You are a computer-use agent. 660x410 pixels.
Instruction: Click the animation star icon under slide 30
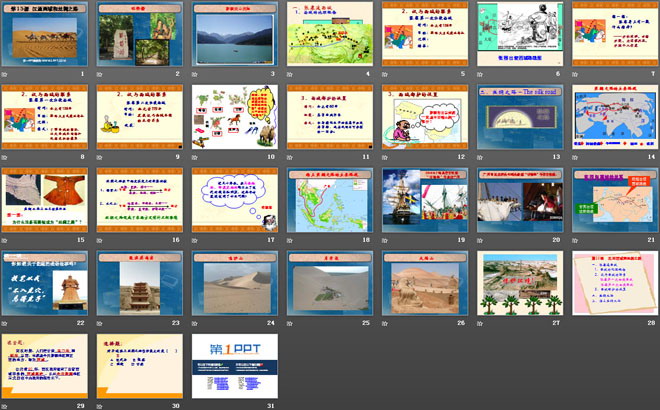(x=100, y=407)
